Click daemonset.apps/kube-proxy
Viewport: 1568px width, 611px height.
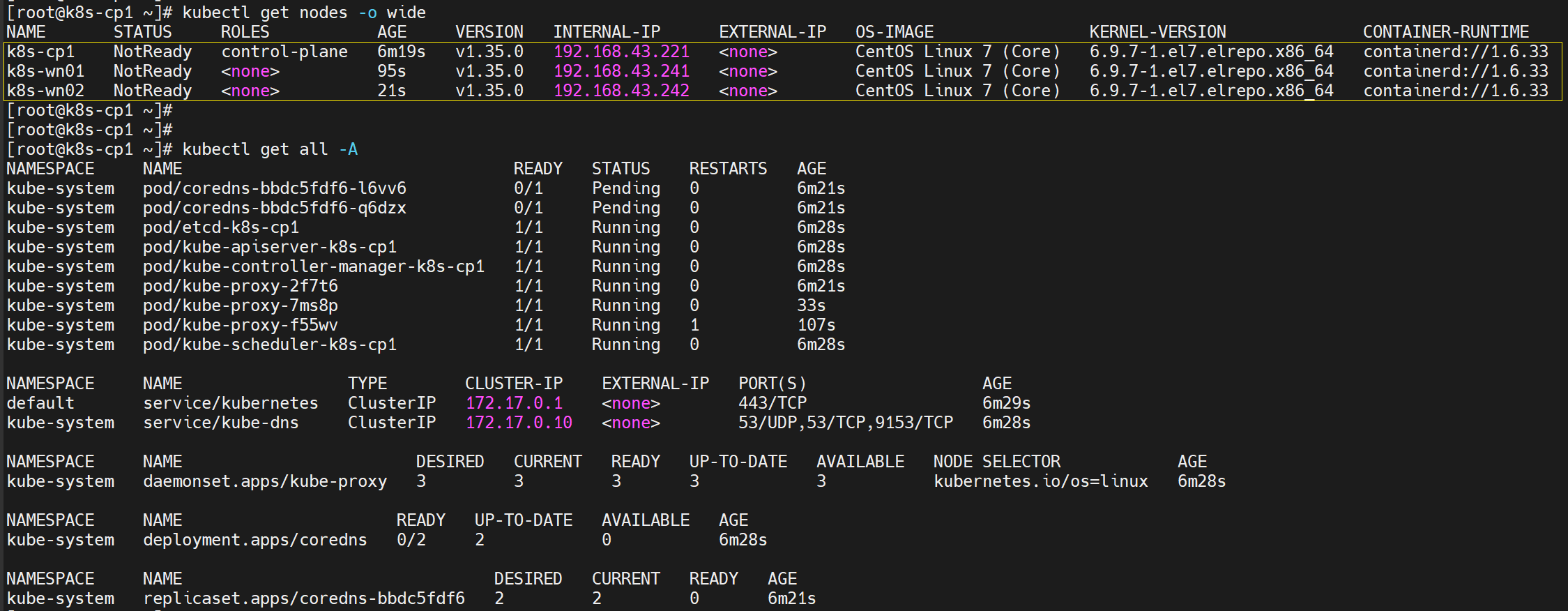click(265, 481)
